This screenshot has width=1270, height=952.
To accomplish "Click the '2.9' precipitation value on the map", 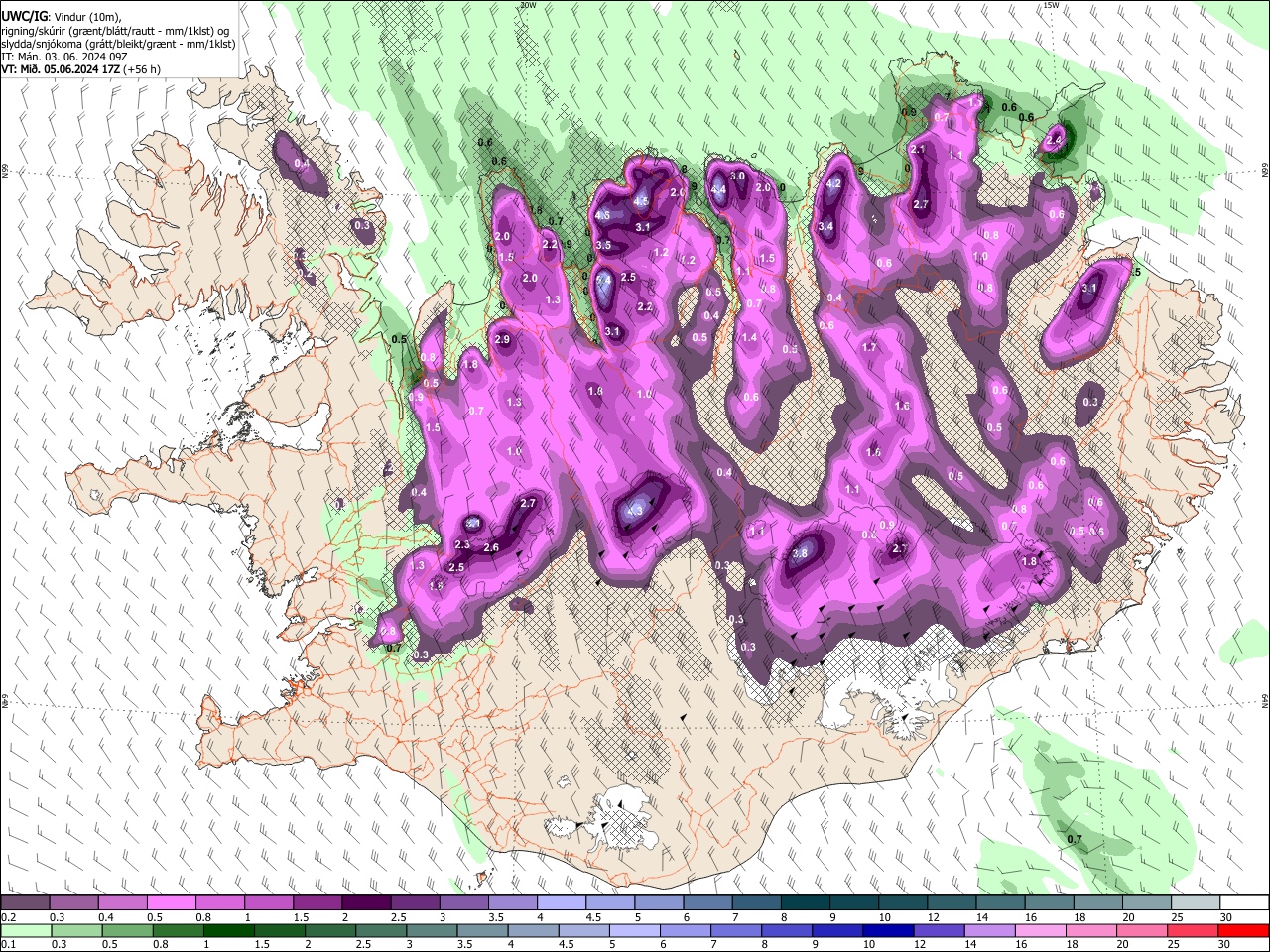I will coord(501,339).
